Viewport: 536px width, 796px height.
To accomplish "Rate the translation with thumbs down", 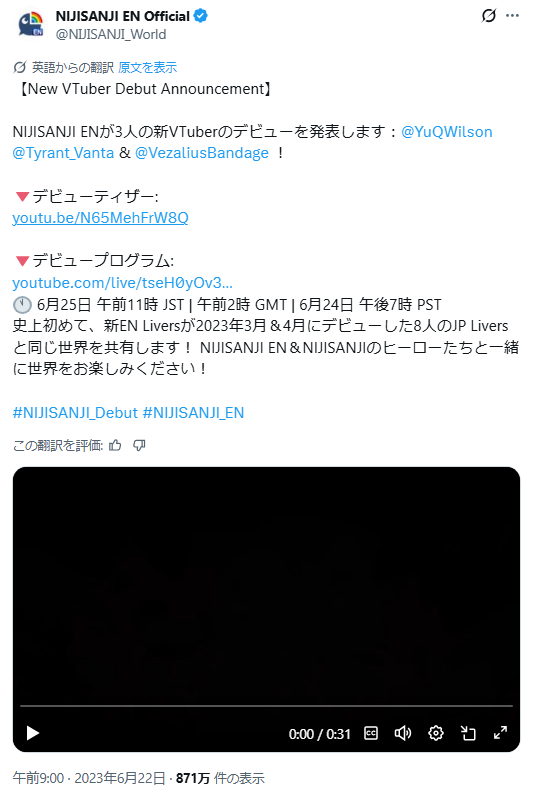I will coord(139,445).
